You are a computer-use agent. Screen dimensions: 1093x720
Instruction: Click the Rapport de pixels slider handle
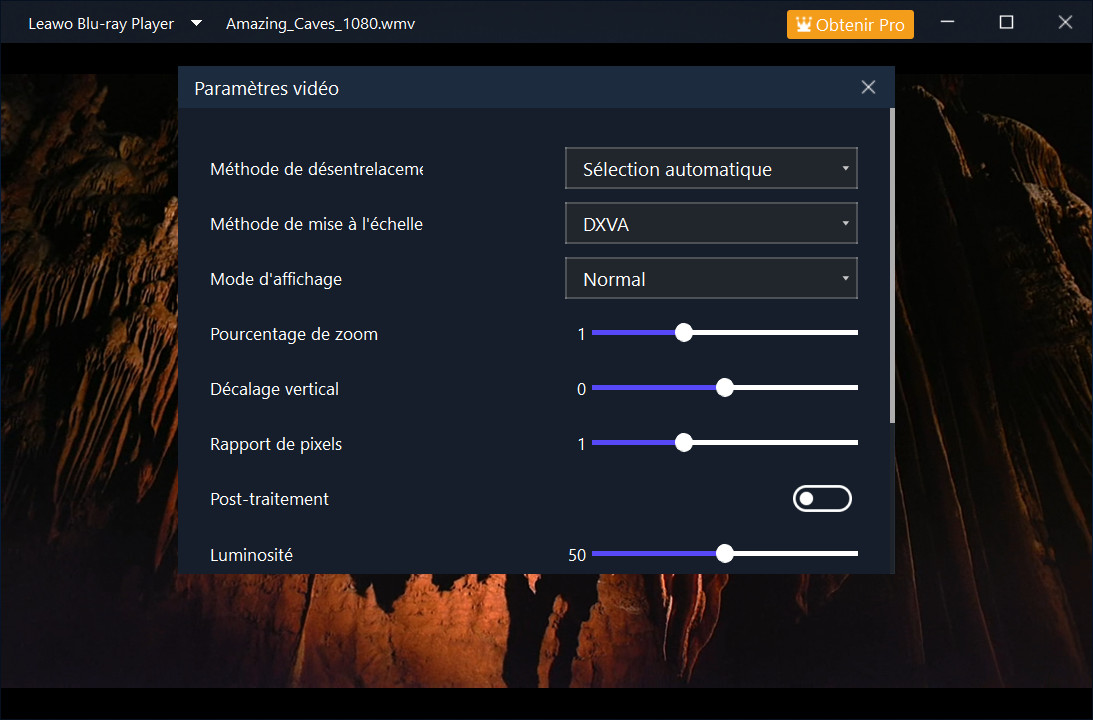[x=684, y=443]
